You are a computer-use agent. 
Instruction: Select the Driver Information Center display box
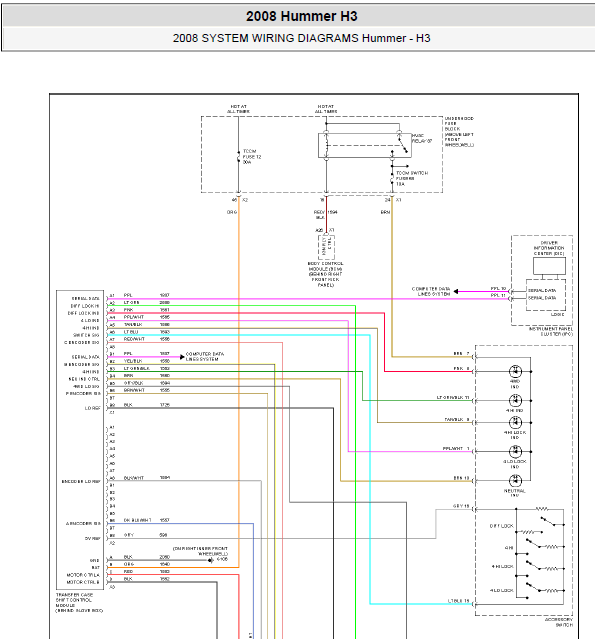[549, 266]
